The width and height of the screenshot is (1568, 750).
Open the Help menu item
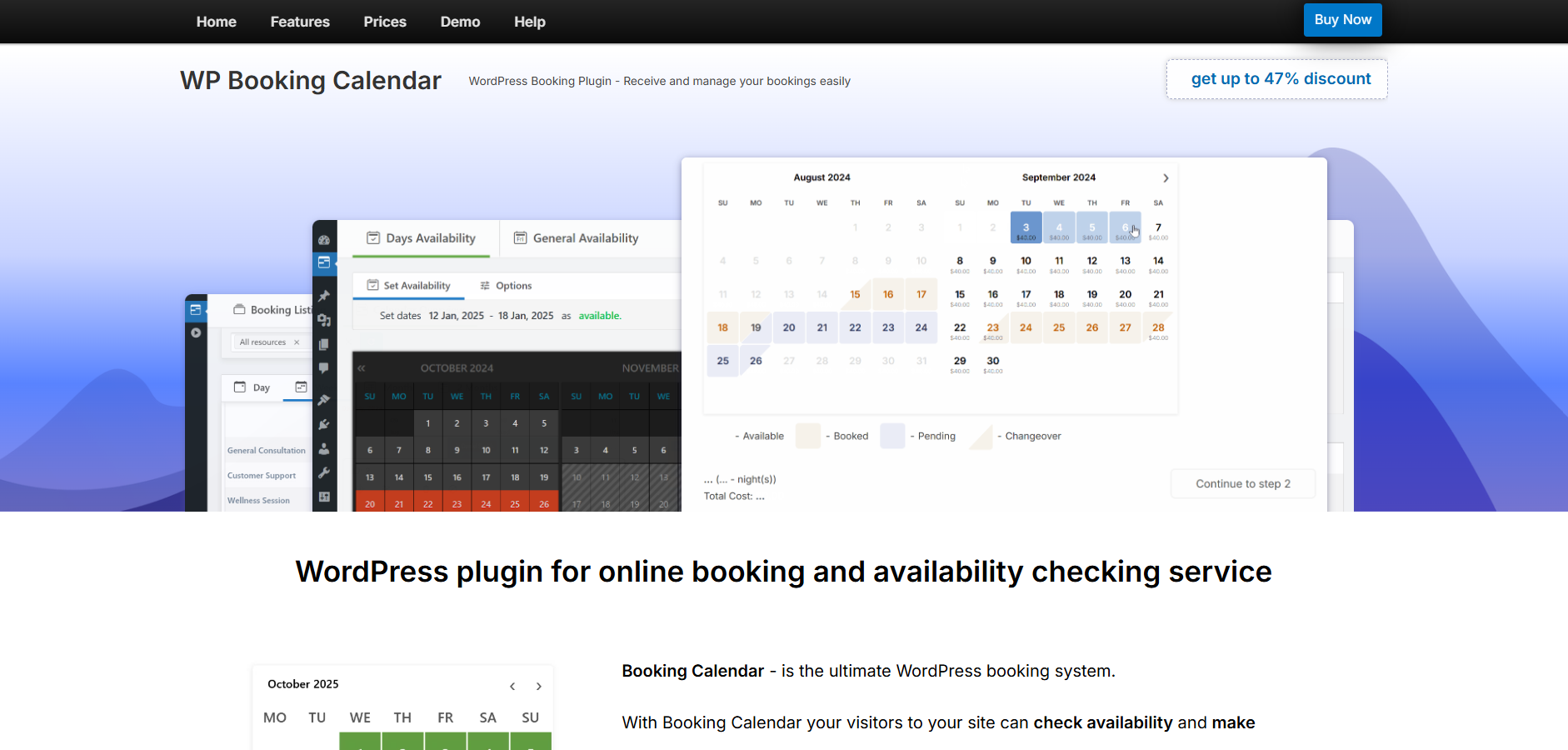(x=530, y=22)
